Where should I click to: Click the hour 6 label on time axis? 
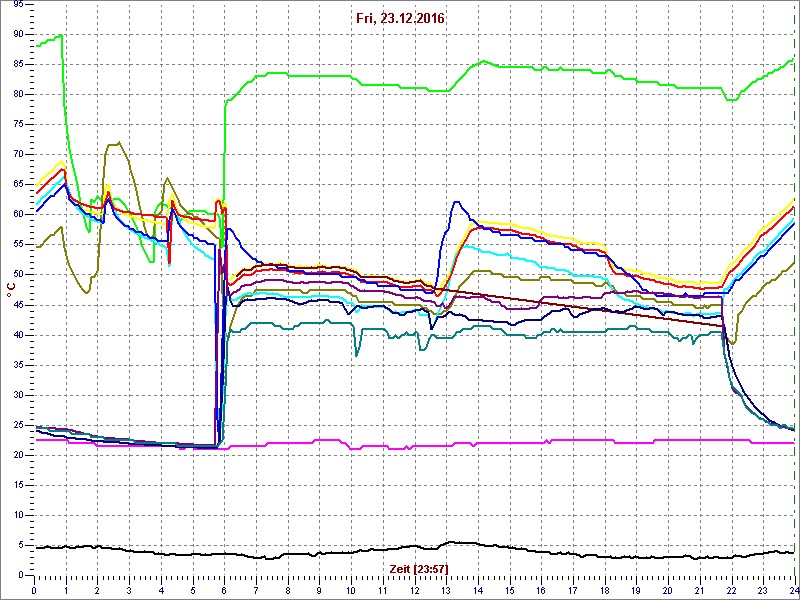coord(224,590)
